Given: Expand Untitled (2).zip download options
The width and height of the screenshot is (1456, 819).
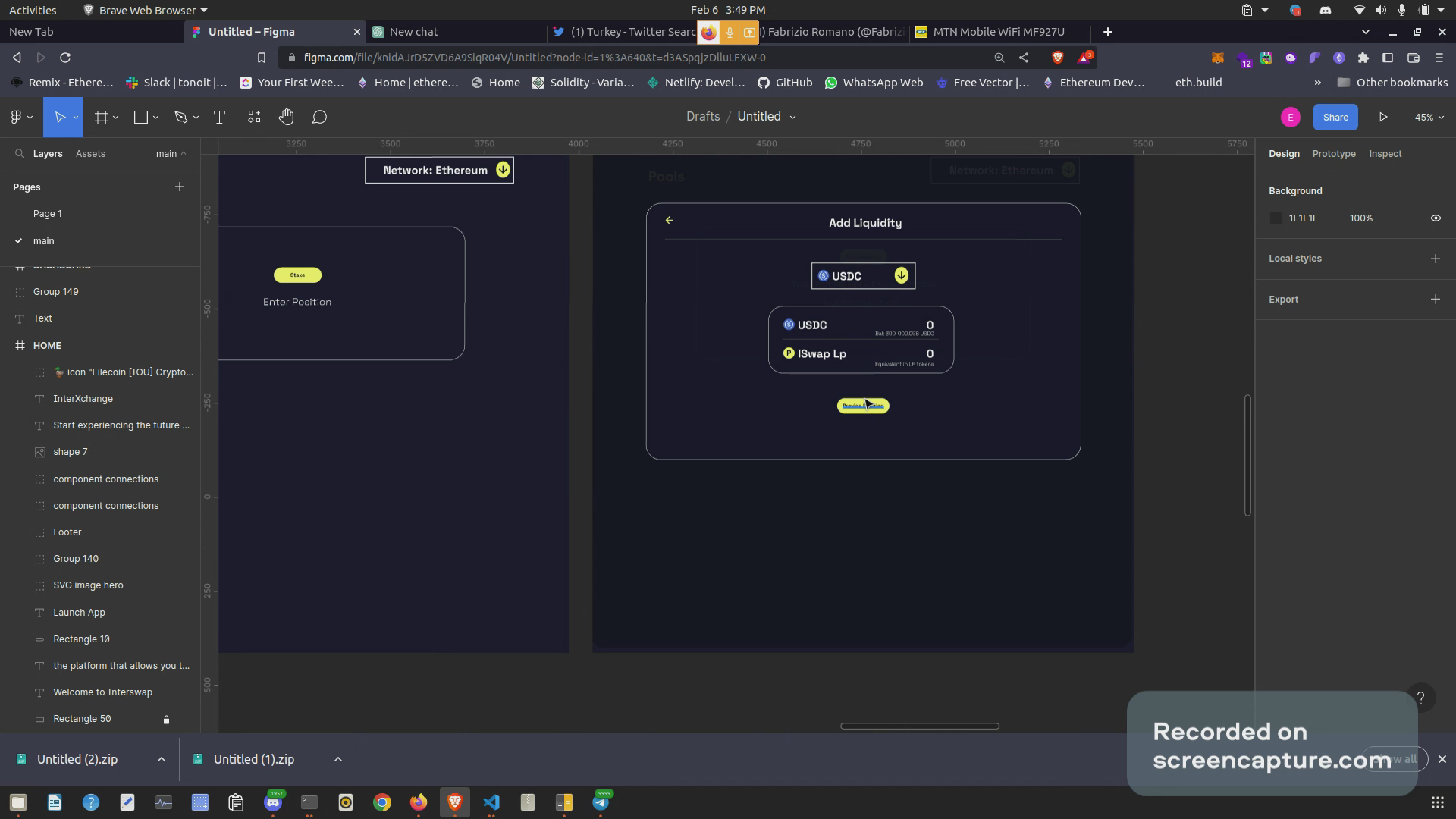Looking at the screenshot, I should pyautogui.click(x=162, y=760).
